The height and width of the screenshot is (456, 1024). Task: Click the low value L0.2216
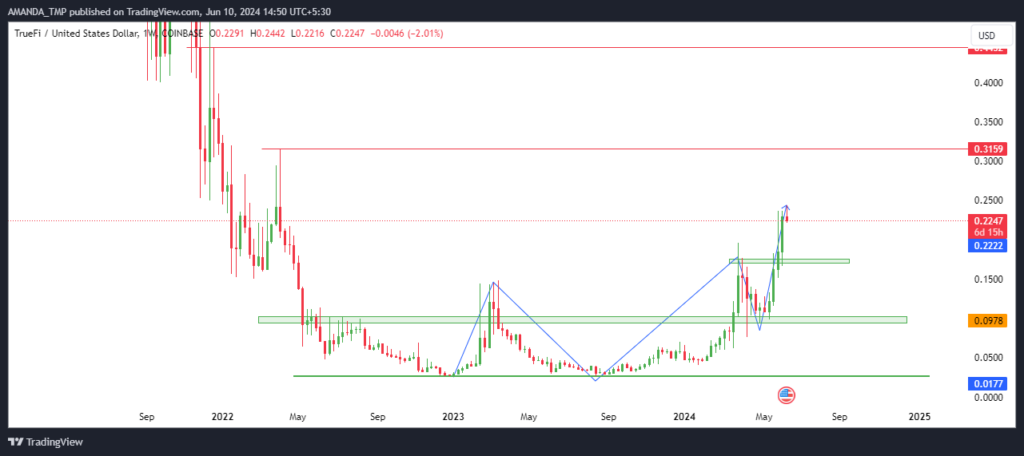pos(310,33)
